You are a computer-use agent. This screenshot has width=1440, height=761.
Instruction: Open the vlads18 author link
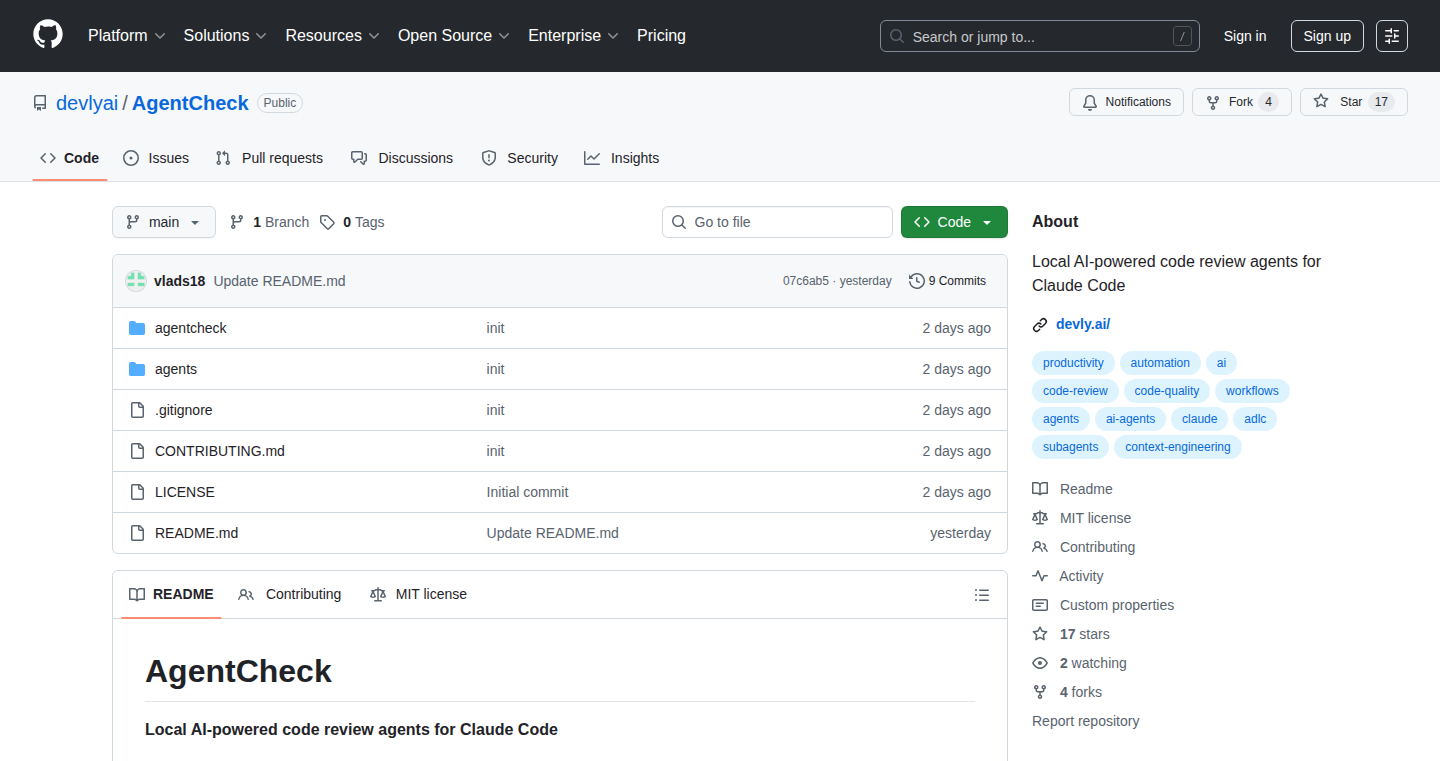coord(179,281)
